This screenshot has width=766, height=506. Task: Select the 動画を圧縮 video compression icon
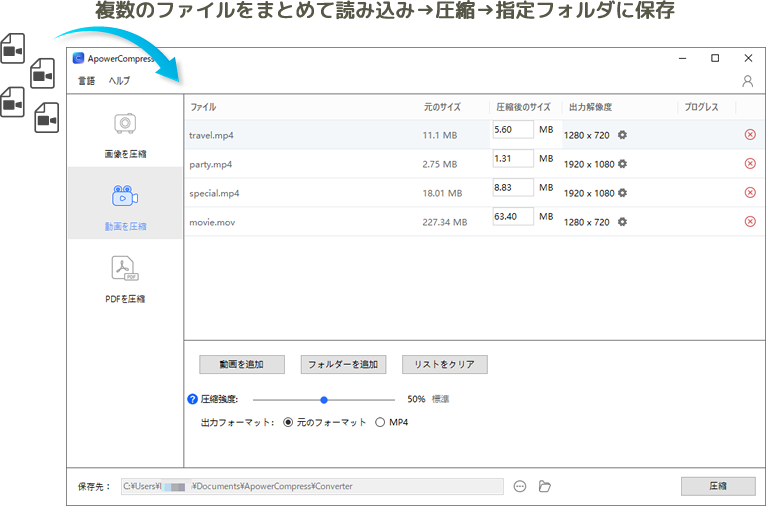point(125,195)
